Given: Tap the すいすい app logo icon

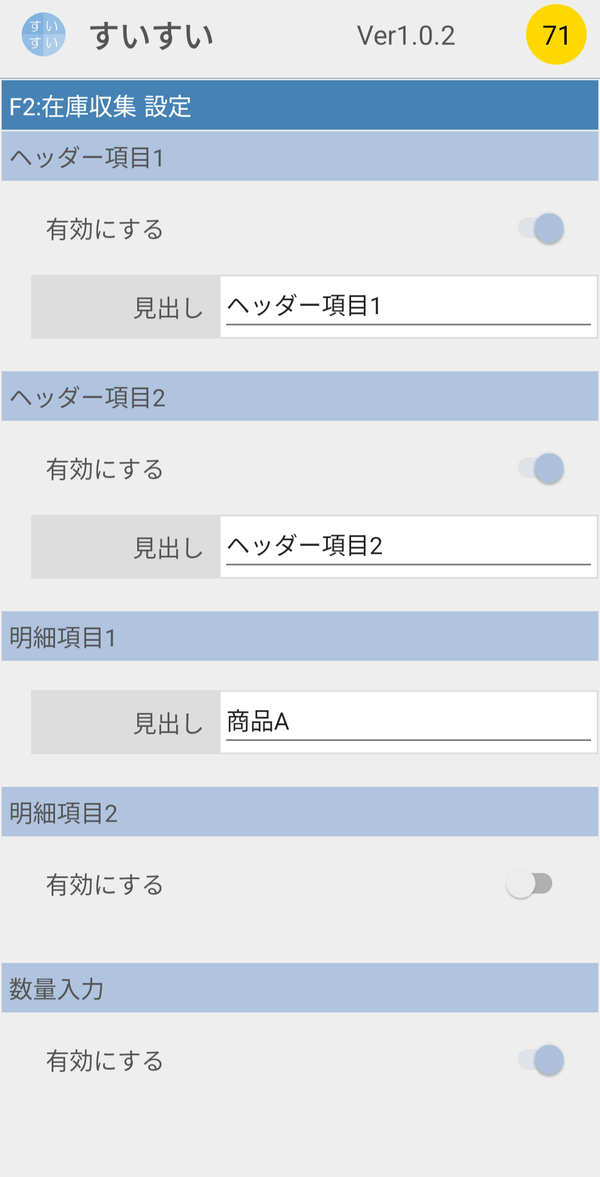Looking at the screenshot, I should tap(43, 35).
